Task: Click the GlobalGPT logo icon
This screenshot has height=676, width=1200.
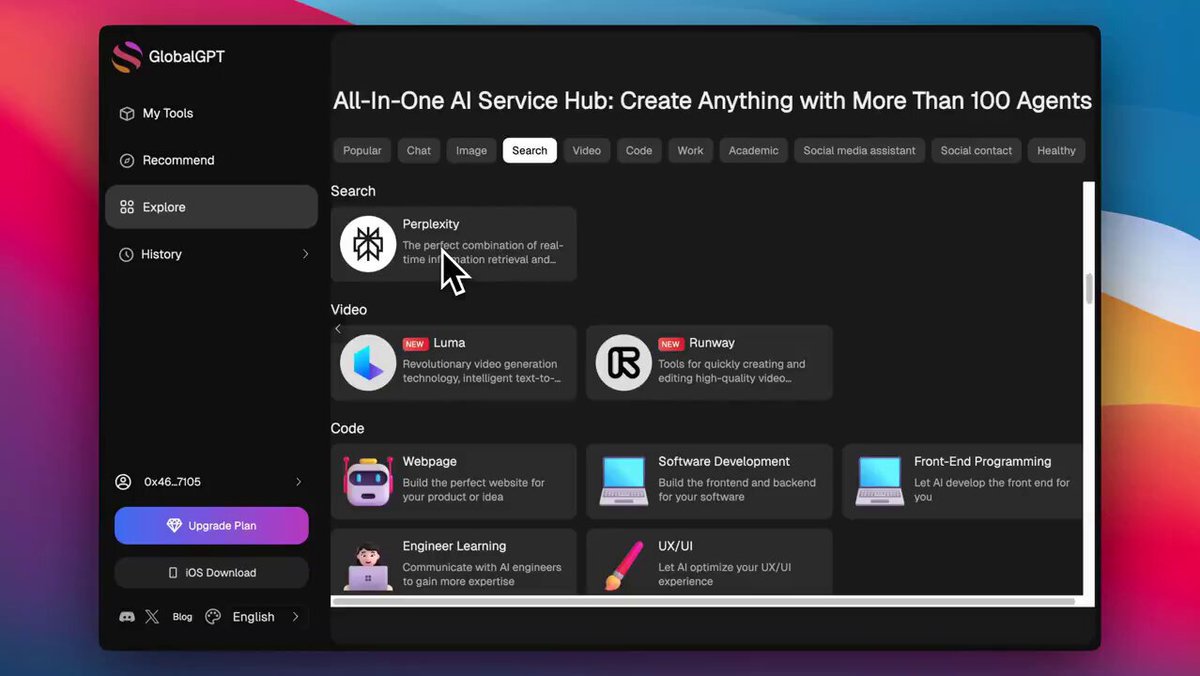Action: click(x=127, y=56)
